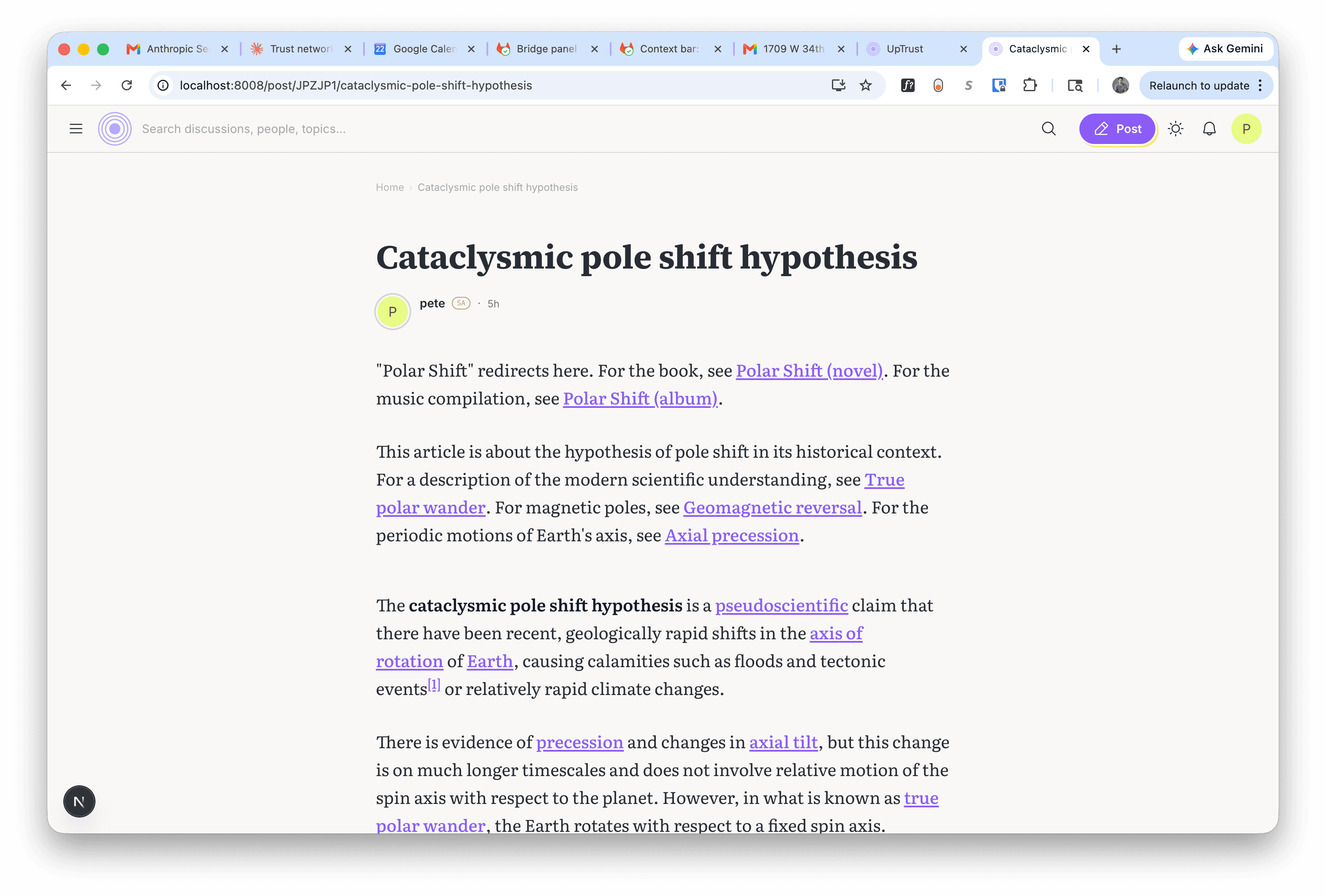Screen dimensions: 1326x896
Task: Close the Cataclysmic tab
Action: 1087,49
